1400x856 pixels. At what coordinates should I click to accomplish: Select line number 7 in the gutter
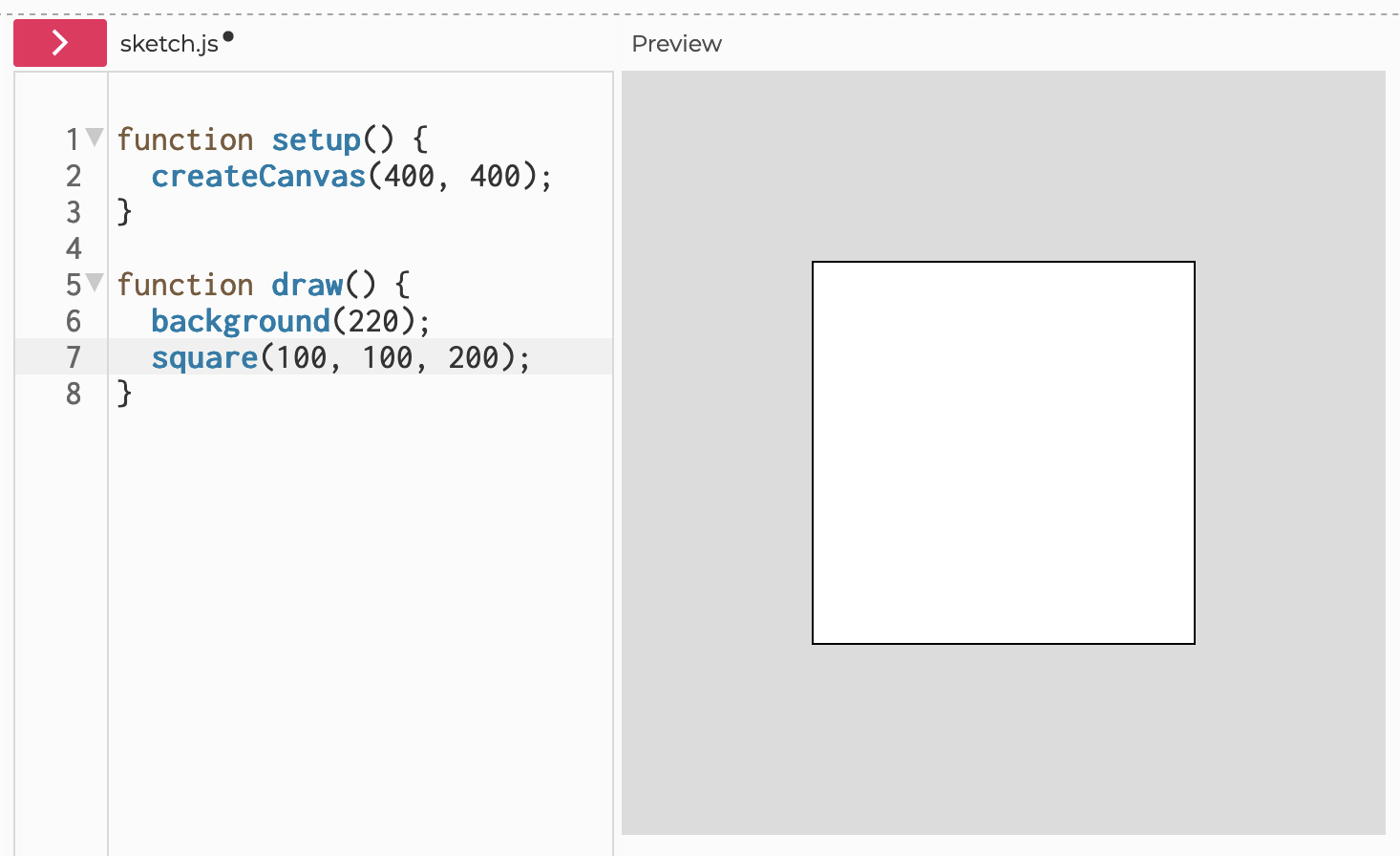74,357
